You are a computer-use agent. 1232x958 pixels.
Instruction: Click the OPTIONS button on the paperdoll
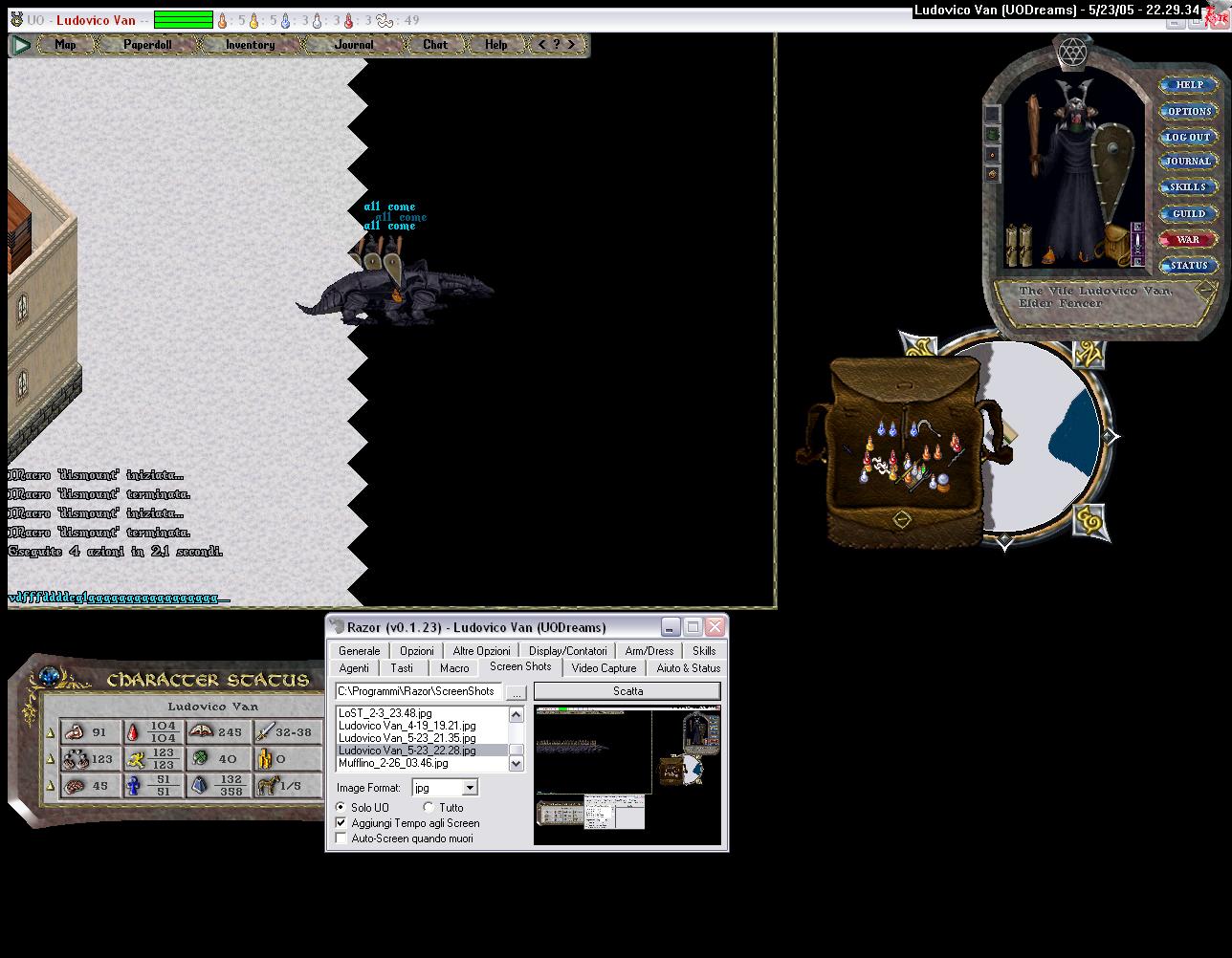click(x=1189, y=111)
